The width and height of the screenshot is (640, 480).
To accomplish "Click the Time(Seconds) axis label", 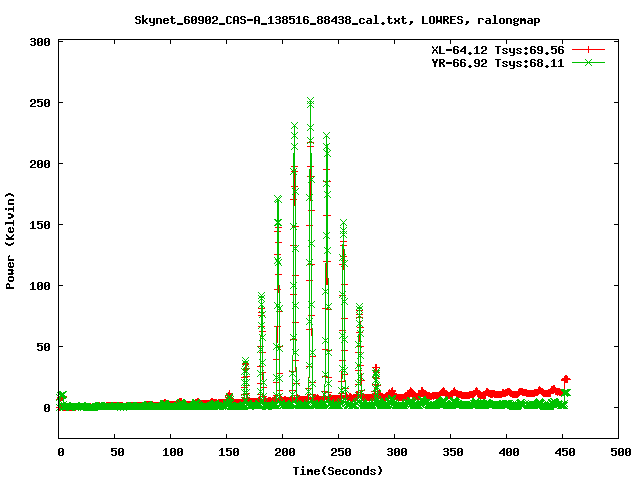I will pos(338,471).
